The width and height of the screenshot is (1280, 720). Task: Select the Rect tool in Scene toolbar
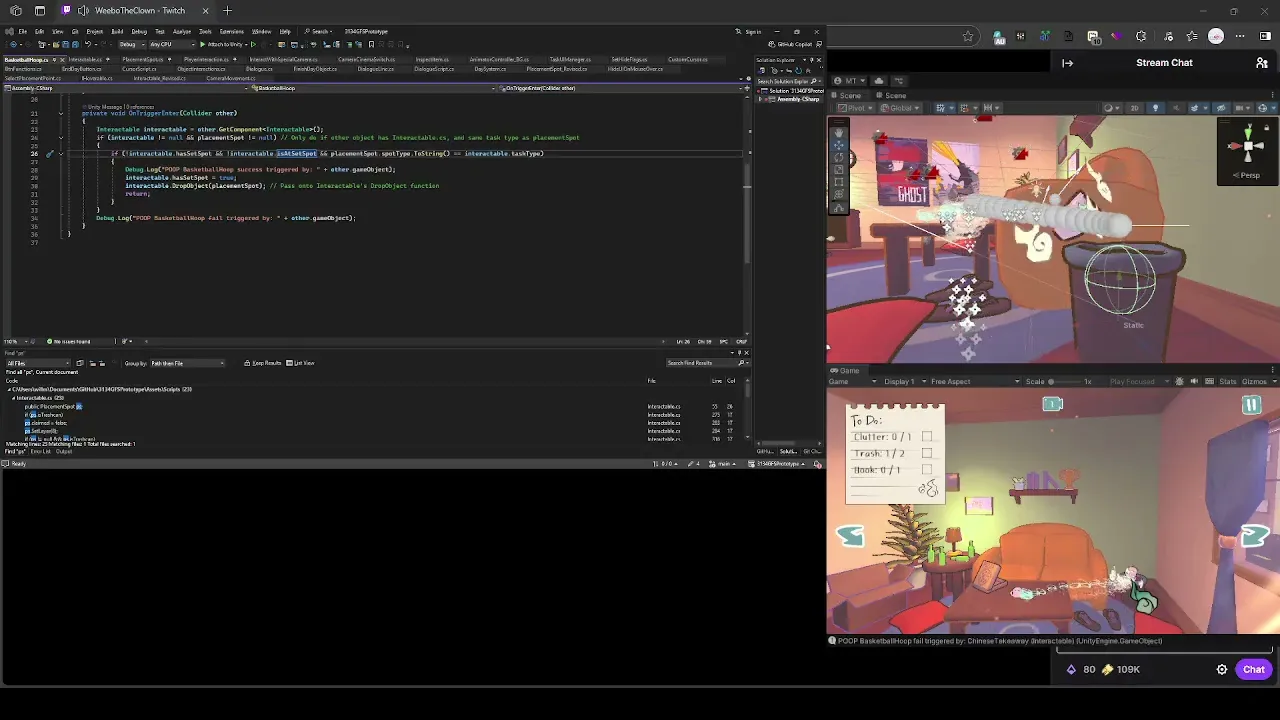coord(839,181)
